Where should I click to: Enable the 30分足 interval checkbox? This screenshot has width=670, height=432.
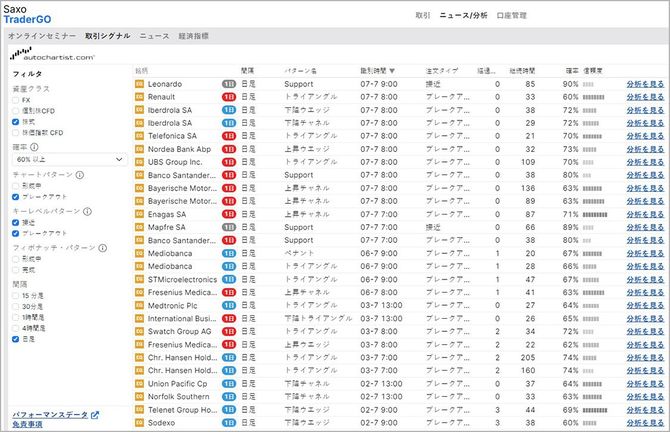[x=16, y=306]
